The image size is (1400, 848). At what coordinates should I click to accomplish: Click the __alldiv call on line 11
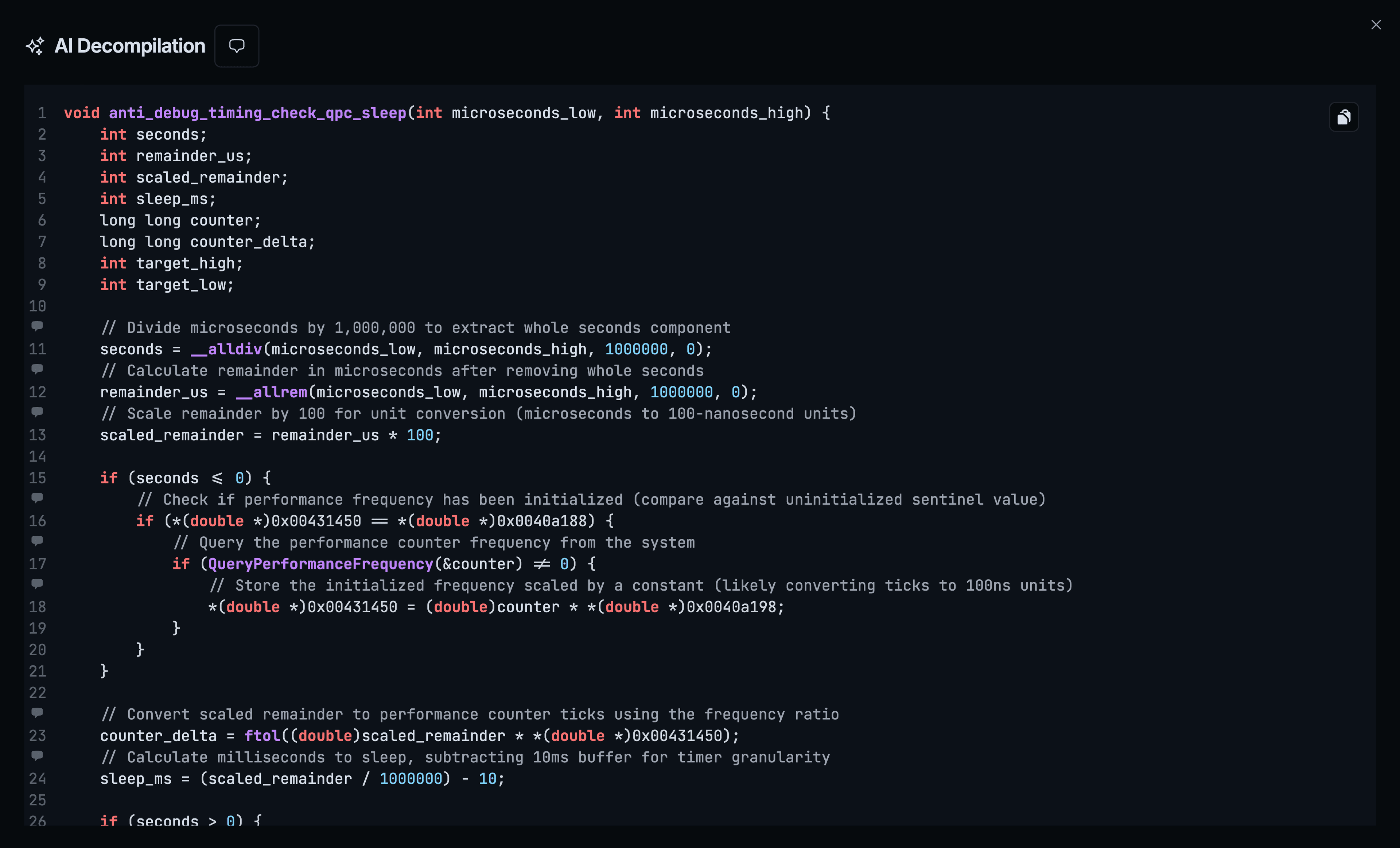pyautogui.click(x=226, y=349)
